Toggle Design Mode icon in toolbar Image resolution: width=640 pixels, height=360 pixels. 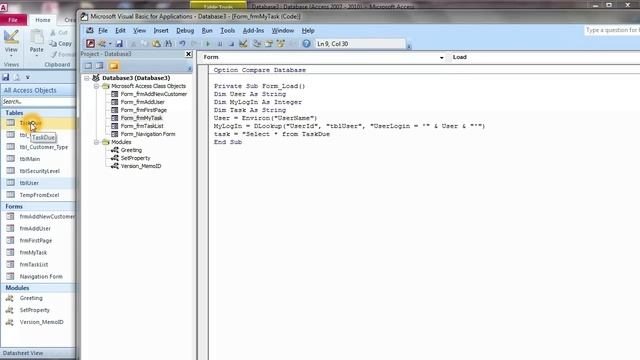coord(243,44)
